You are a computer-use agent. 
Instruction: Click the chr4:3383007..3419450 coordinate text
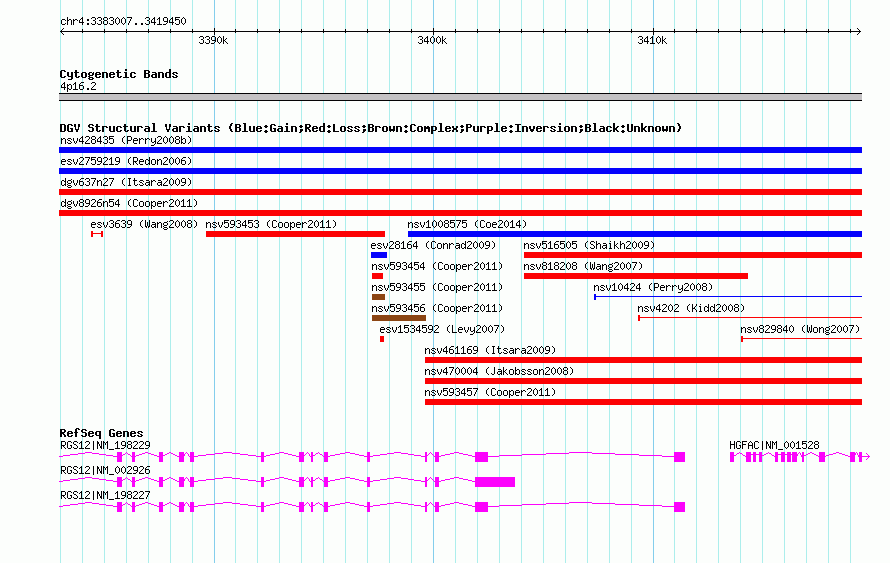point(123,21)
